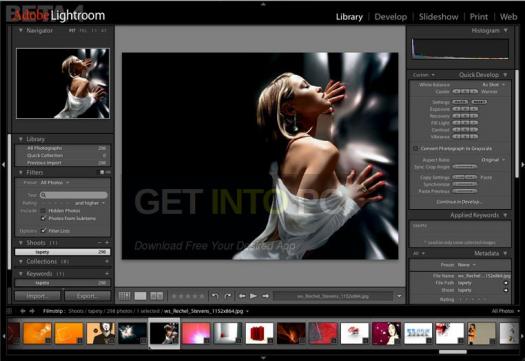This screenshot has height=361, width=525.
Task: Open the Aspect Ratio Original dropdown
Action: [493, 160]
